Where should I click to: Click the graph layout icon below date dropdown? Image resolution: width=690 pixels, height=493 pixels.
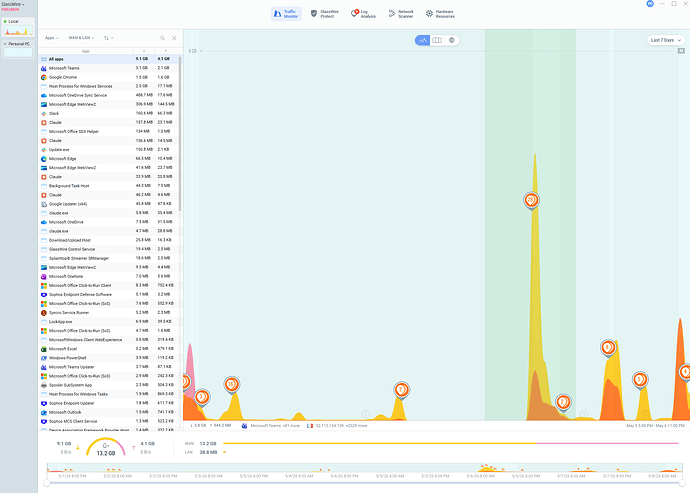tap(682, 51)
